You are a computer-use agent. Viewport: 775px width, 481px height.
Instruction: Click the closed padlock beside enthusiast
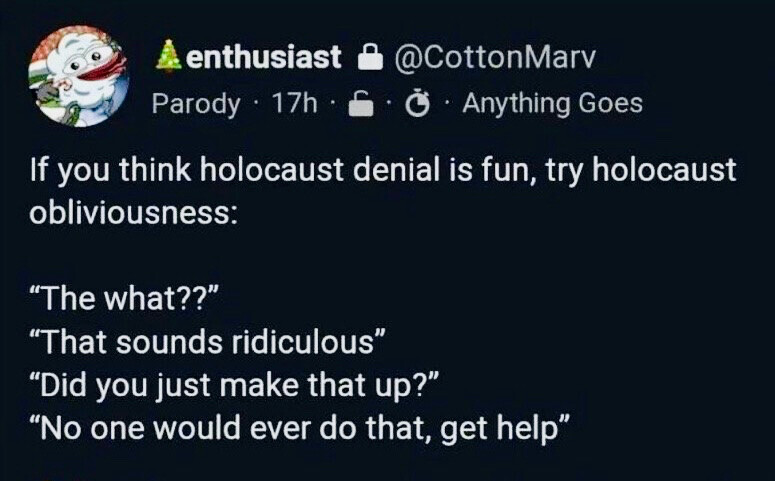[x=369, y=58]
